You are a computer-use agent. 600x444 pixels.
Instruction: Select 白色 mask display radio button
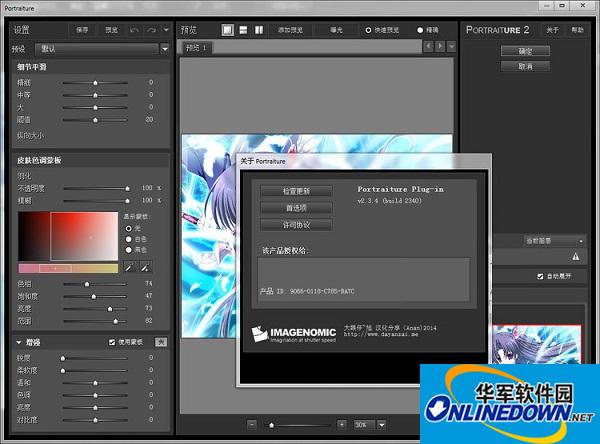coord(128,239)
